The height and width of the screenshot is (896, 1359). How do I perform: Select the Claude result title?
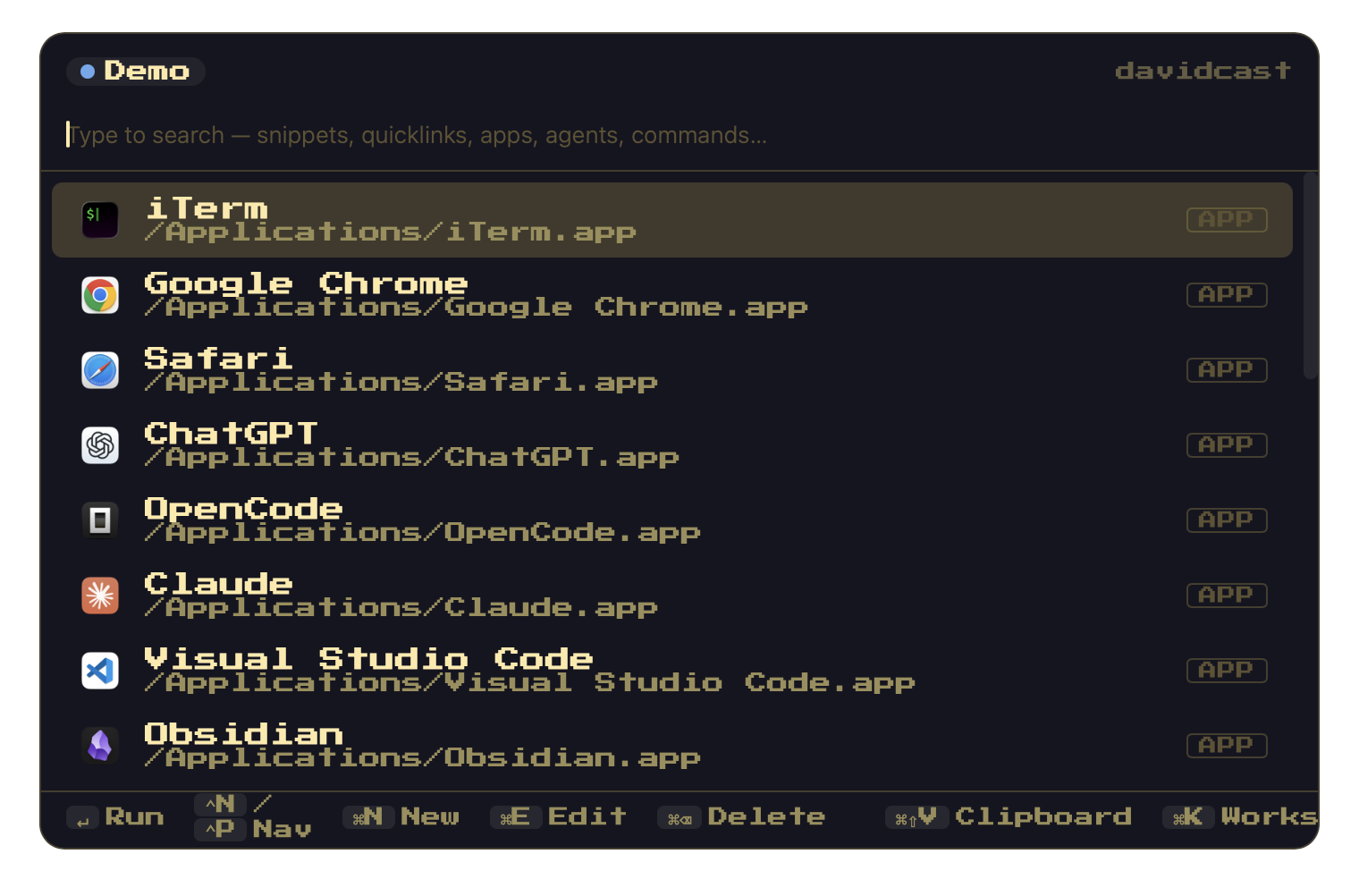pyautogui.click(x=218, y=584)
